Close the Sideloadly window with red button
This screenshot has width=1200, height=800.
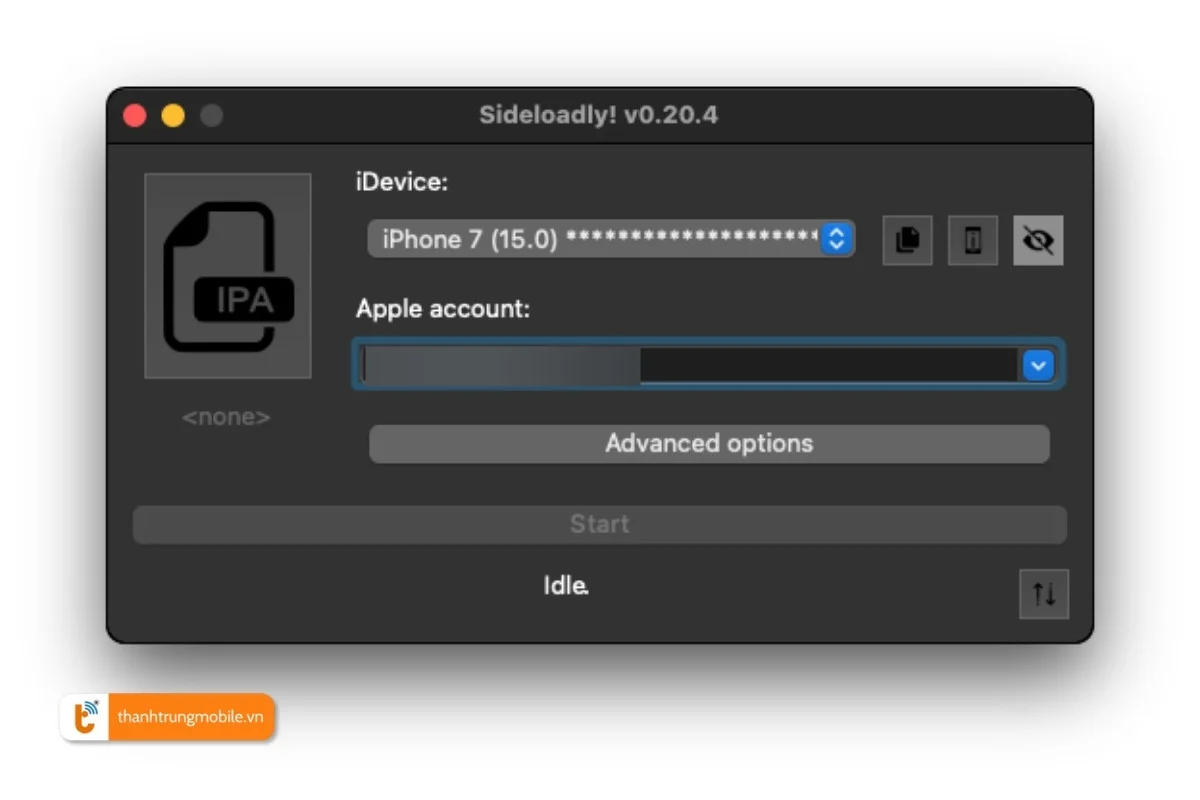tap(135, 116)
